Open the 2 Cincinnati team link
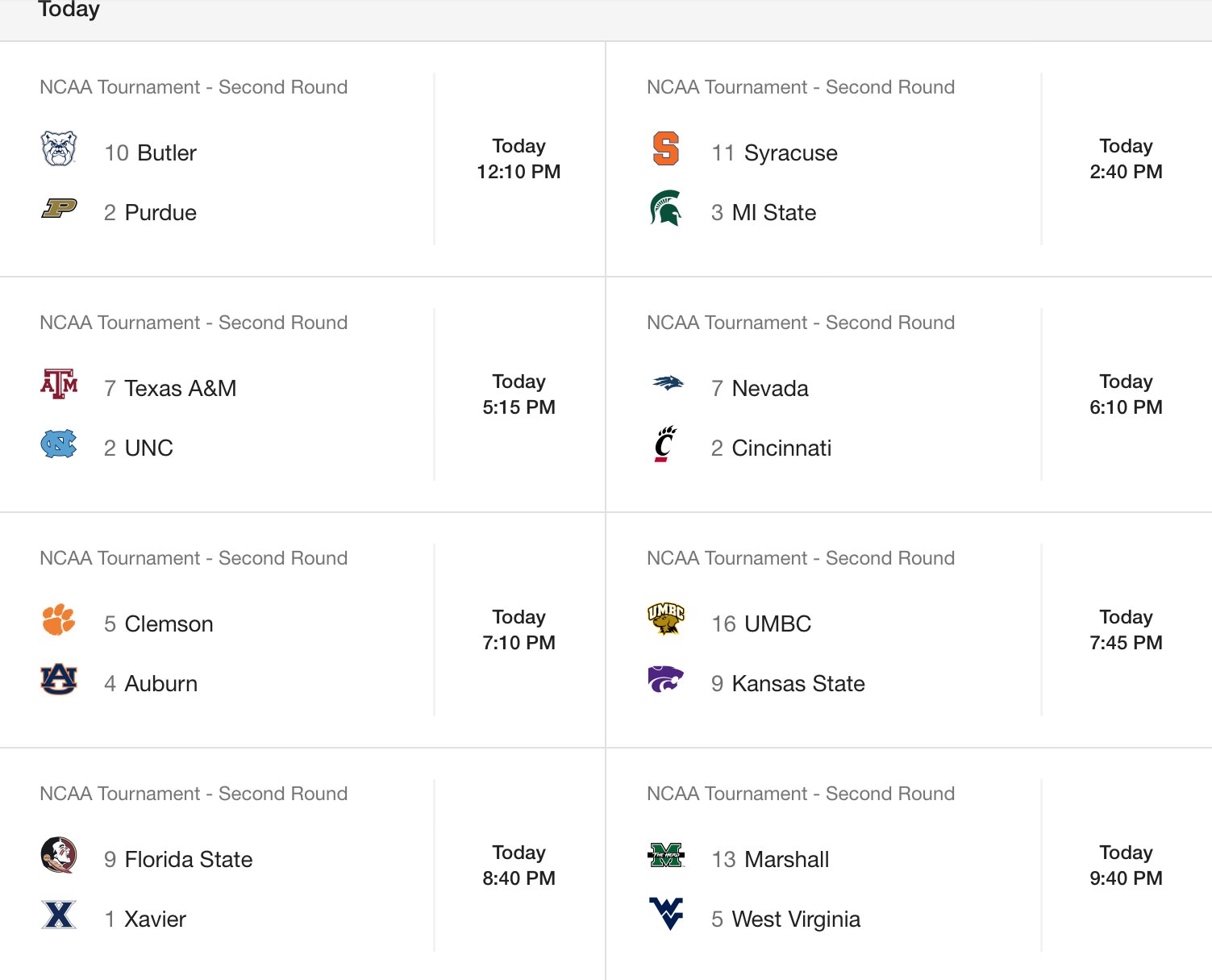Viewport: 1212px width, 980px height. (x=771, y=448)
